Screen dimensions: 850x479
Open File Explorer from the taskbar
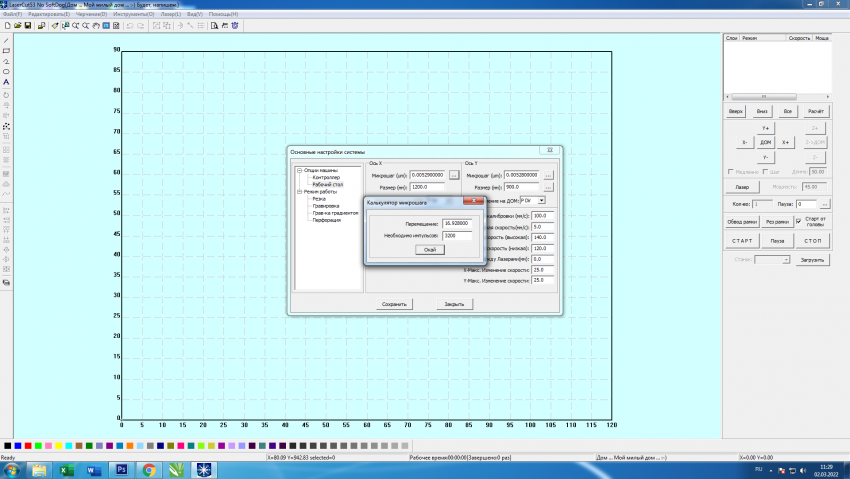point(39,470)
